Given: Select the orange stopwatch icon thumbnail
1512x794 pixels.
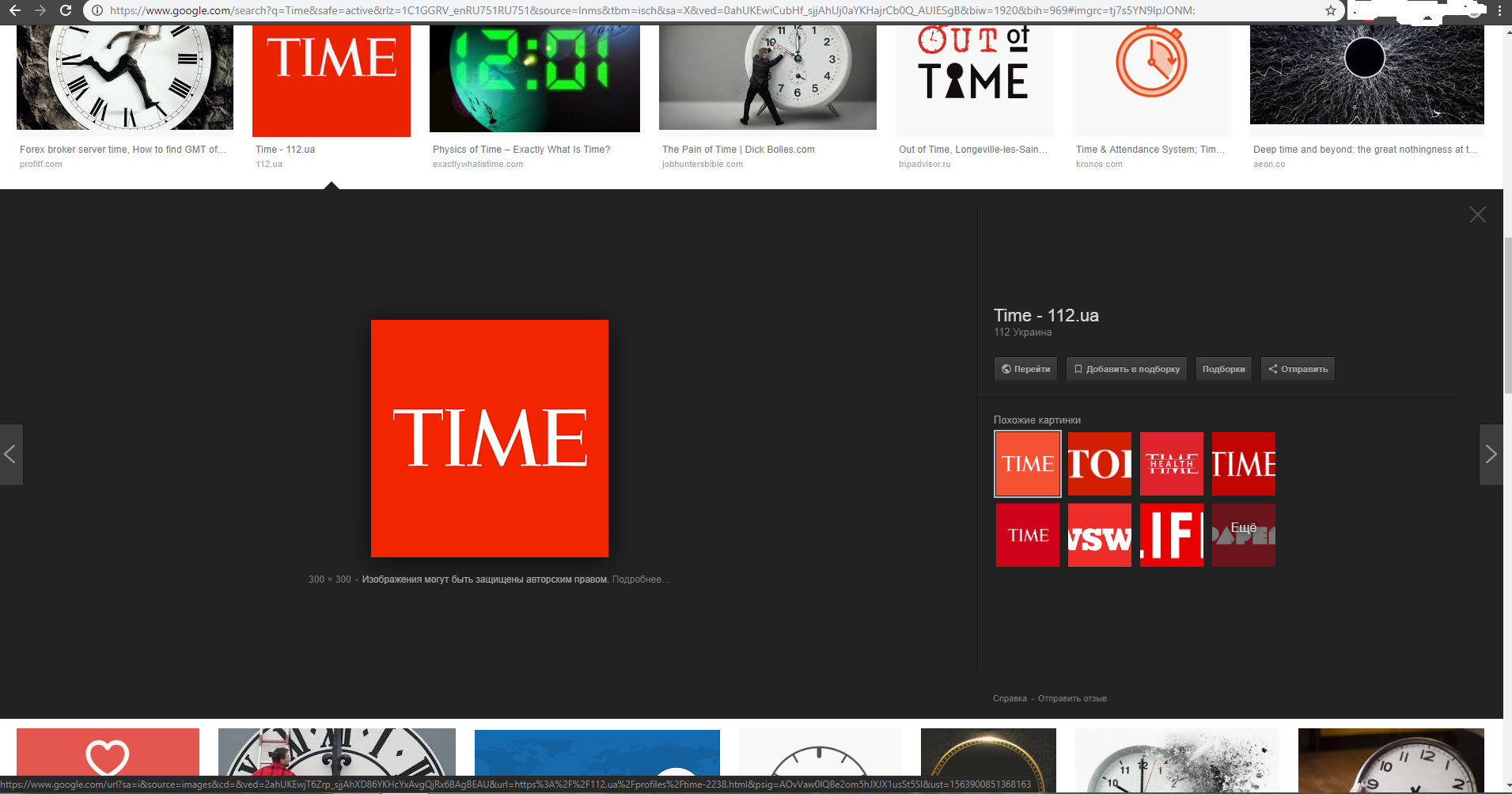Looking at the screenshot, I should point(1152,81).
